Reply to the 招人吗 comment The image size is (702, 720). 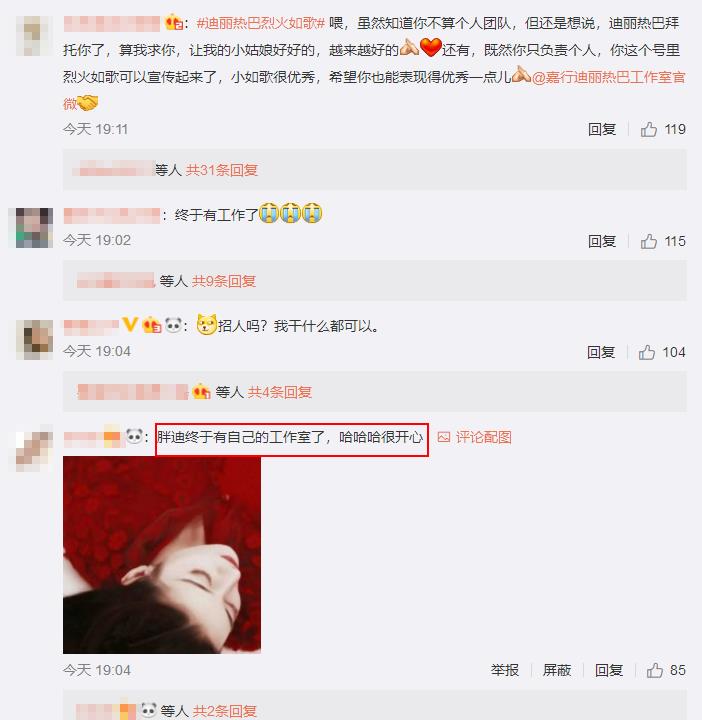(x=601, y=352)
